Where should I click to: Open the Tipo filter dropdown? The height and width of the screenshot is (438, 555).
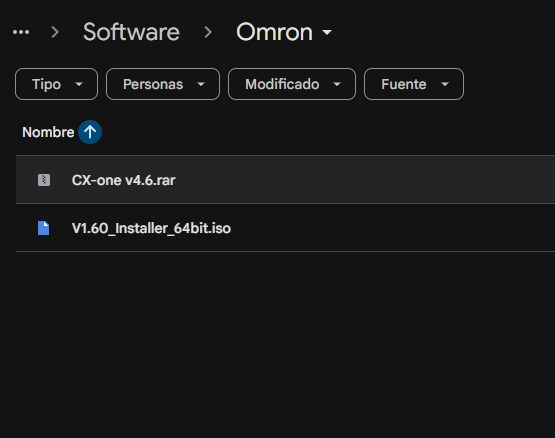pos(57,84)
